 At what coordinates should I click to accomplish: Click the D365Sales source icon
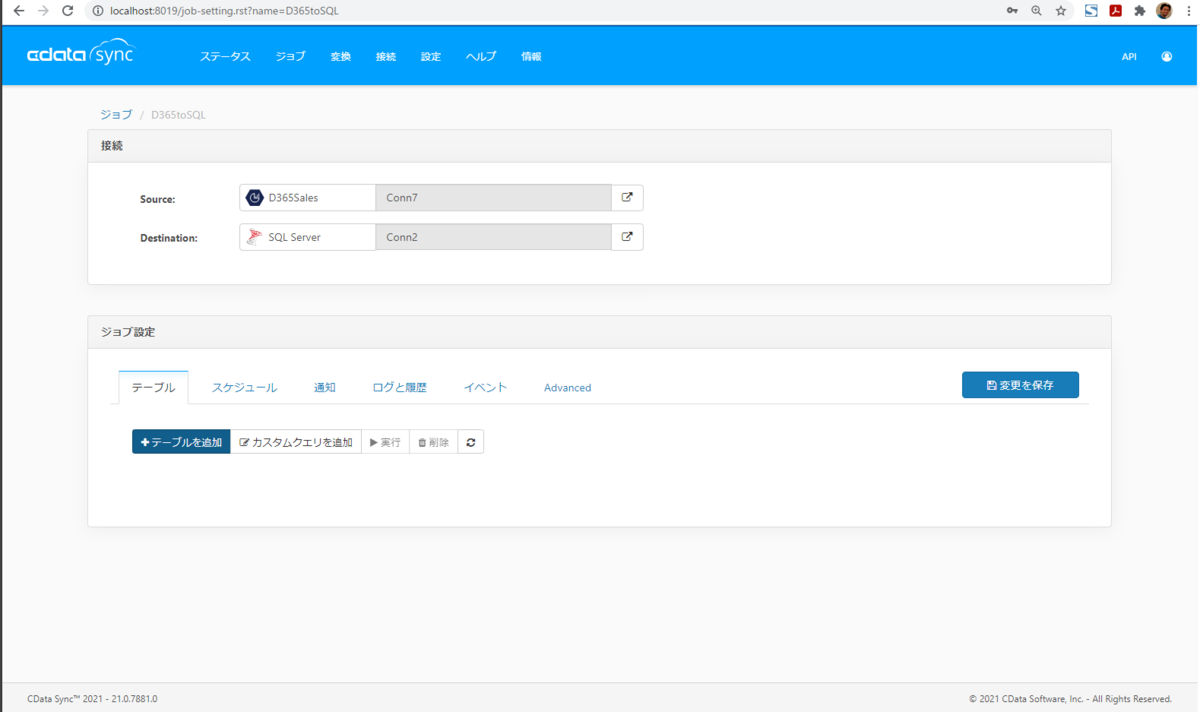pyautogui.click(x=255, y=198)
